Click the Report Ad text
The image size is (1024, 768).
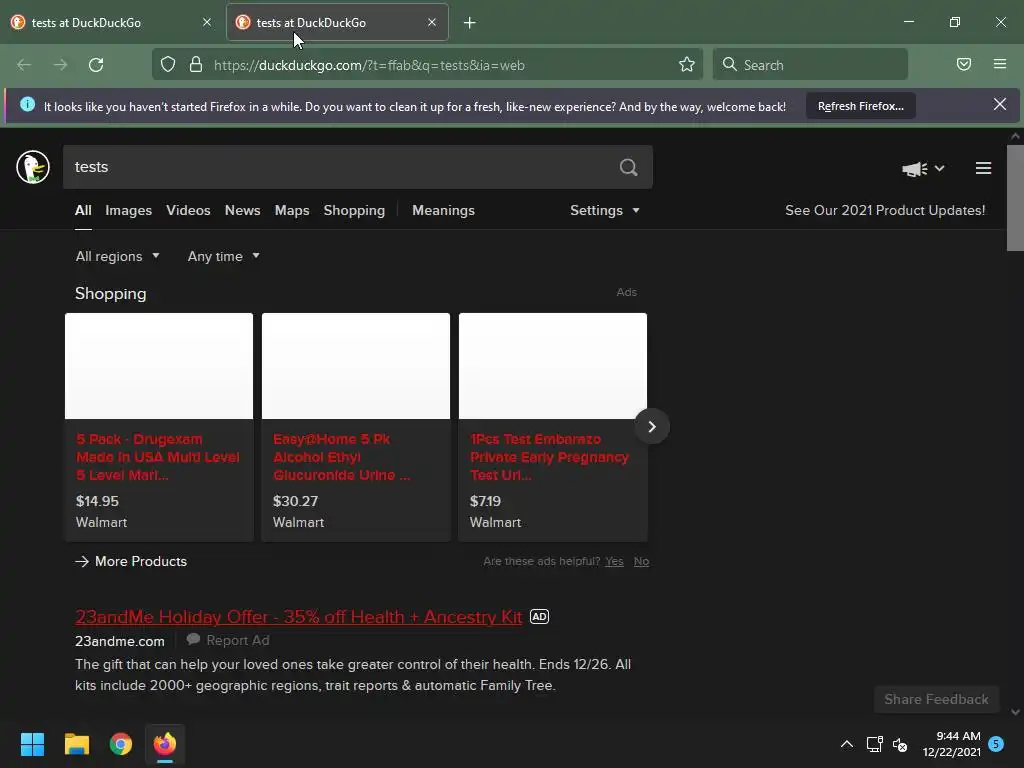point(238,640)
